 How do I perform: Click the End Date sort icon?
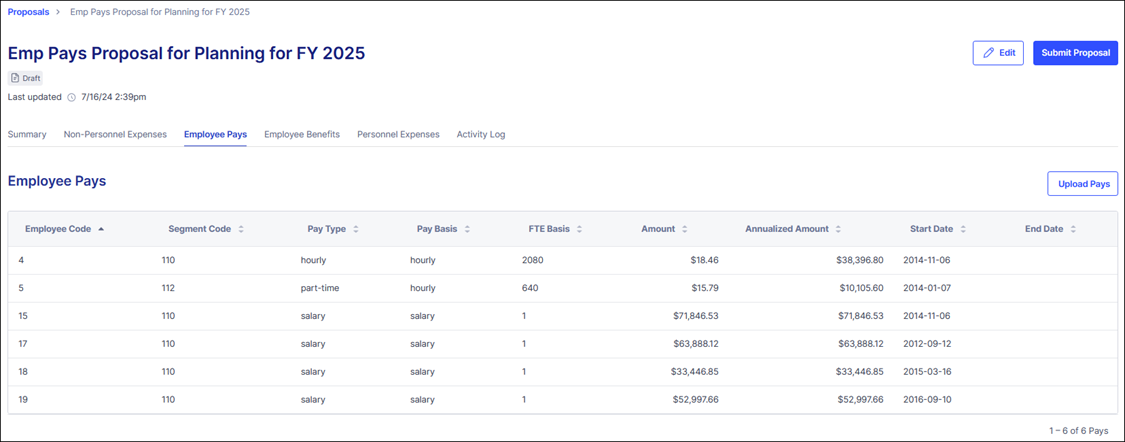point(1073,229)
